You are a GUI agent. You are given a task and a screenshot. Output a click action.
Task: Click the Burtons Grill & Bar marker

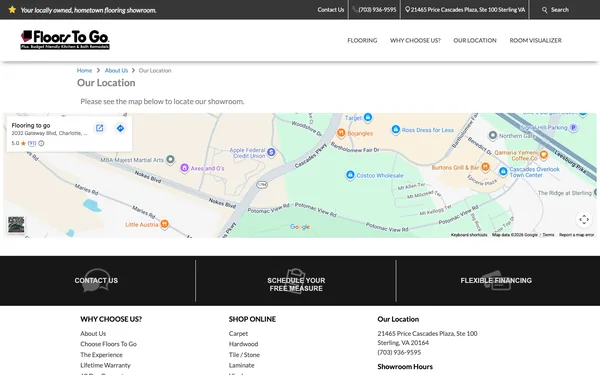coord(485,167)
